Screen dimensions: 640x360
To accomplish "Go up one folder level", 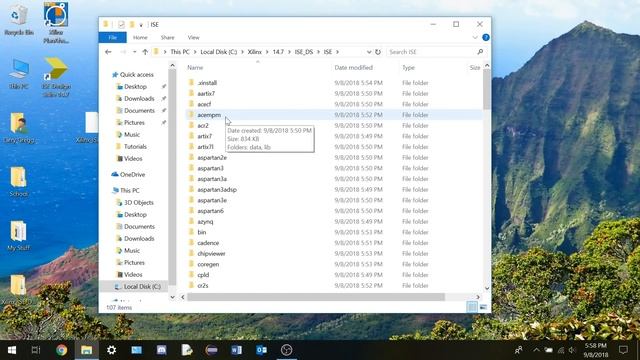I will [145, 52].
